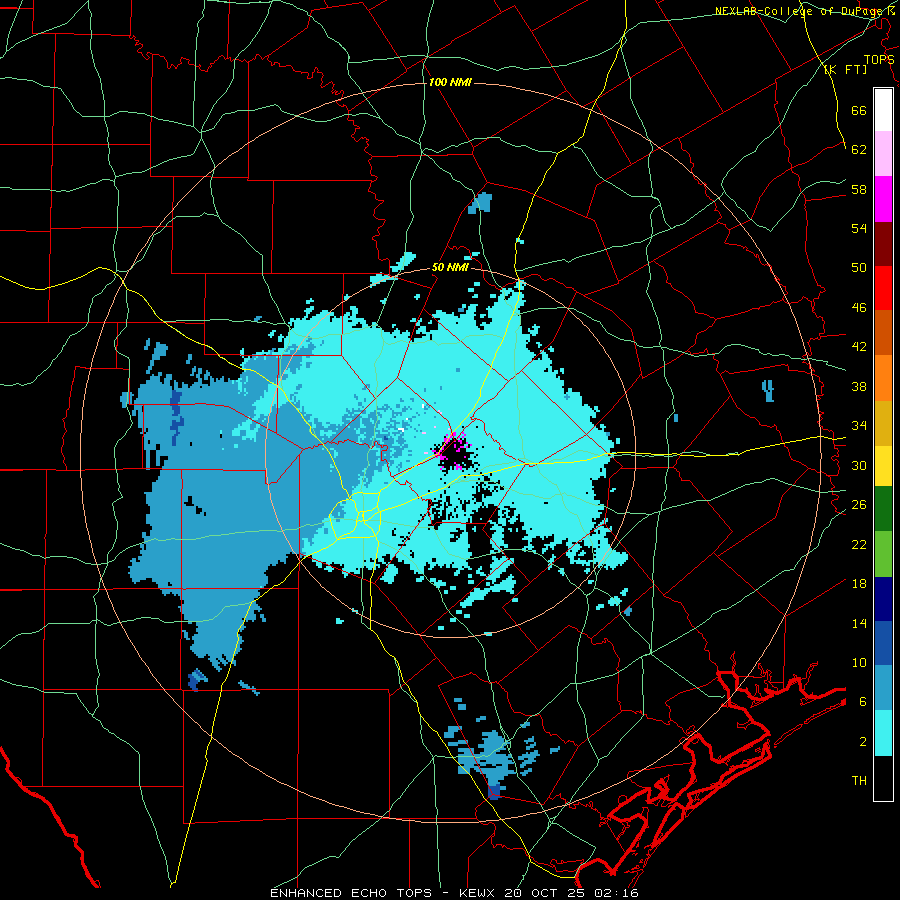Click the orange 38-42 kft legend swatch
Viewport: 900px width, 900px height.
pyautogui.click(x=883, y=378)
